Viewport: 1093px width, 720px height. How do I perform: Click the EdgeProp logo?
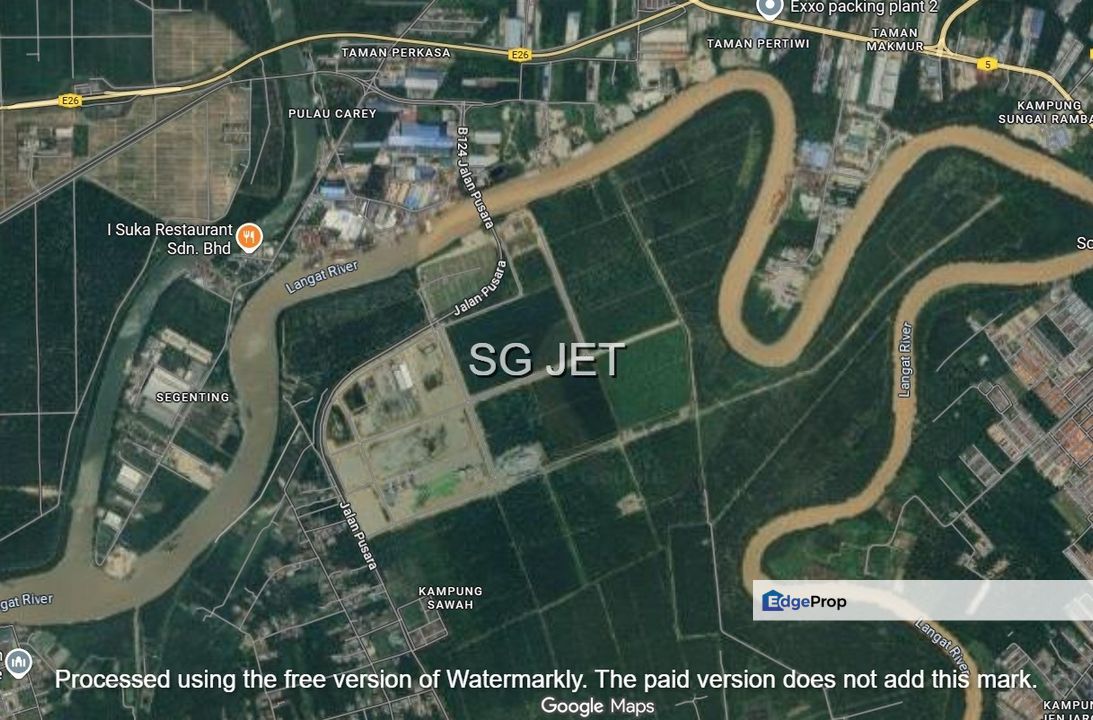click(804, 601)
